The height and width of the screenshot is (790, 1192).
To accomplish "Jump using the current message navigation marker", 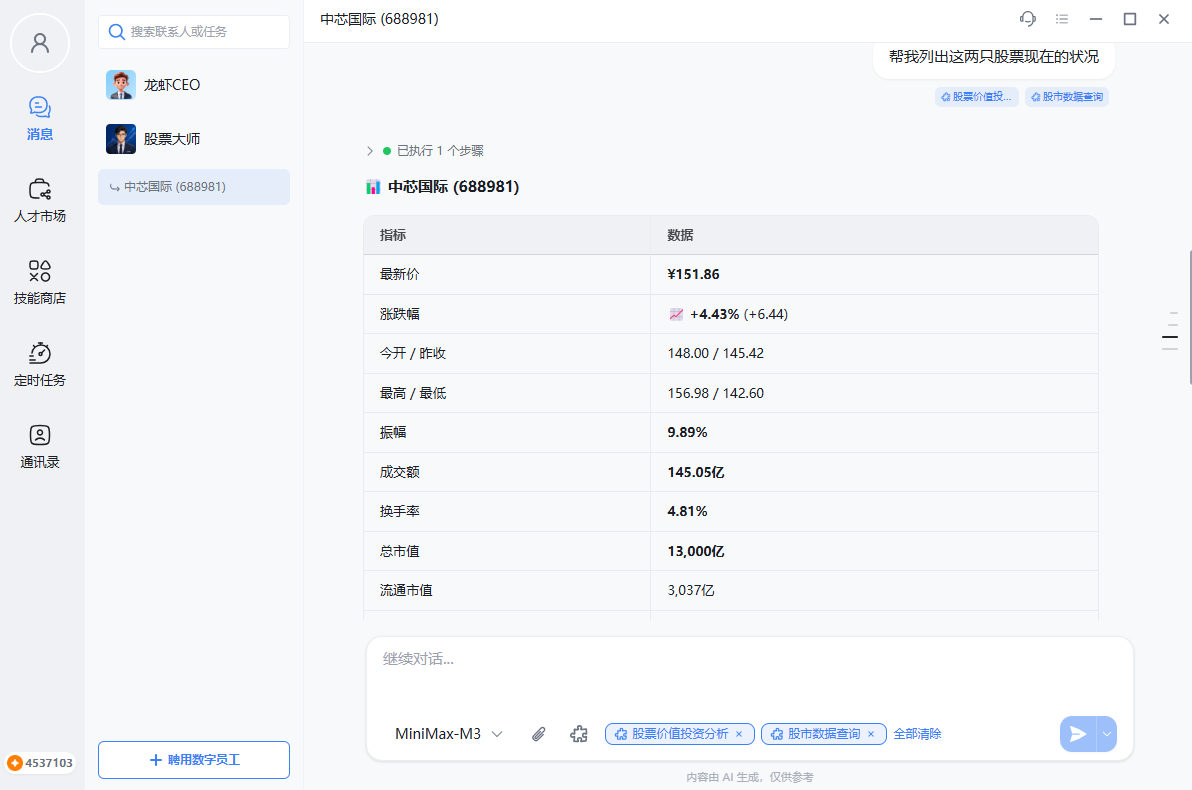I will [1170, 336].
